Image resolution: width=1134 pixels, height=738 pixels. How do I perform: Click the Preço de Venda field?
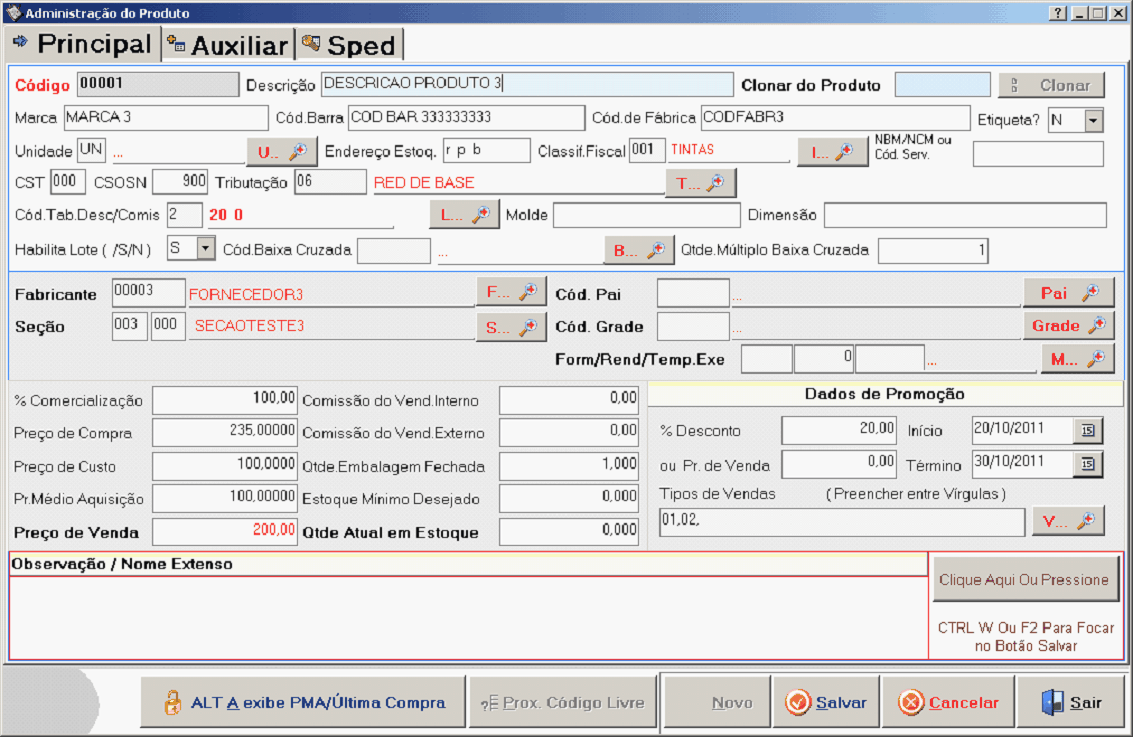pos(225,531)
